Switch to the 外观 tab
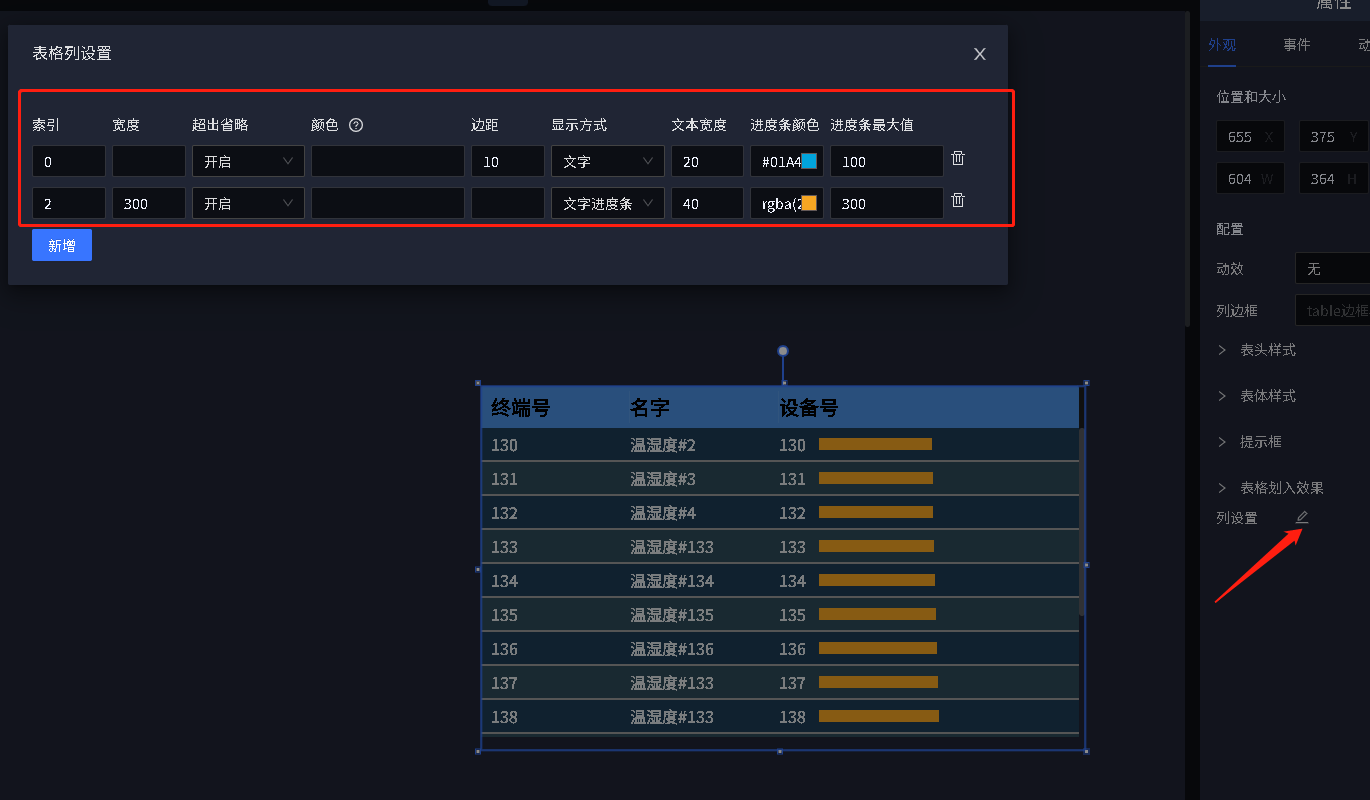Screen dimensions: 1370x800 (1222, 45)
